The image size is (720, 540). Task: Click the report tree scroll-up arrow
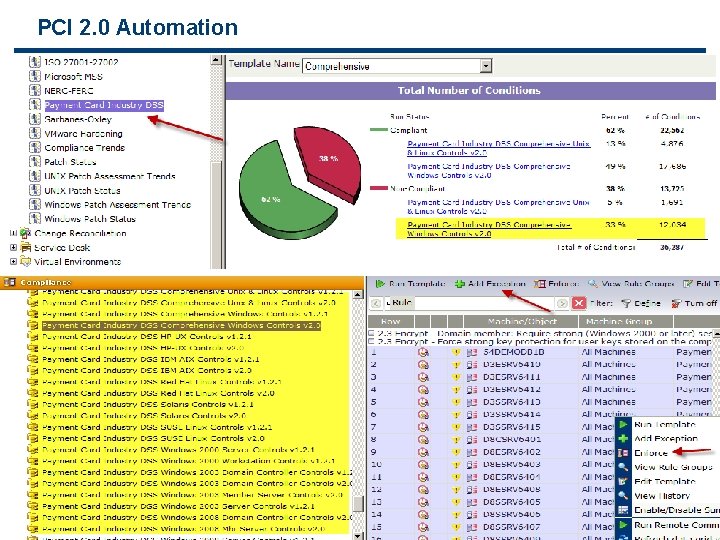pyautogui.click(x=216, y=60)
